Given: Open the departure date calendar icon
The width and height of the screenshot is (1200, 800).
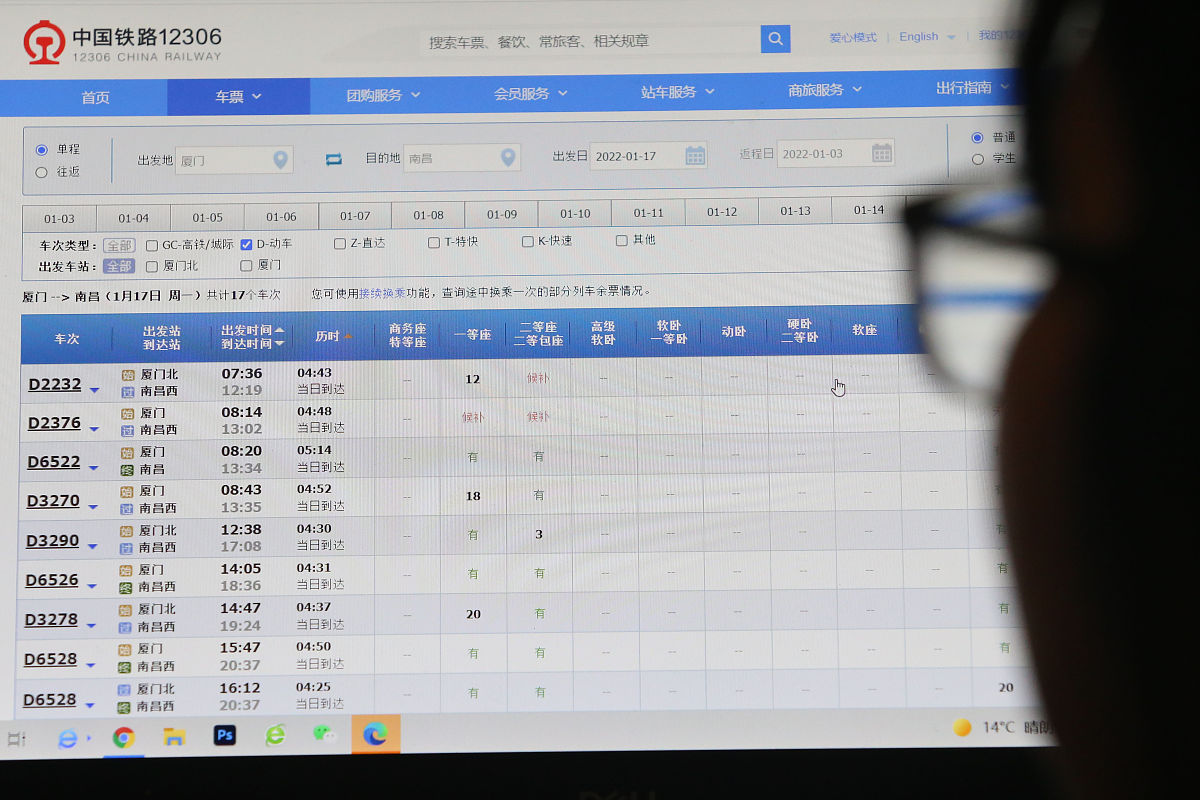Looking at the screenshot, I should coord(695,155).
